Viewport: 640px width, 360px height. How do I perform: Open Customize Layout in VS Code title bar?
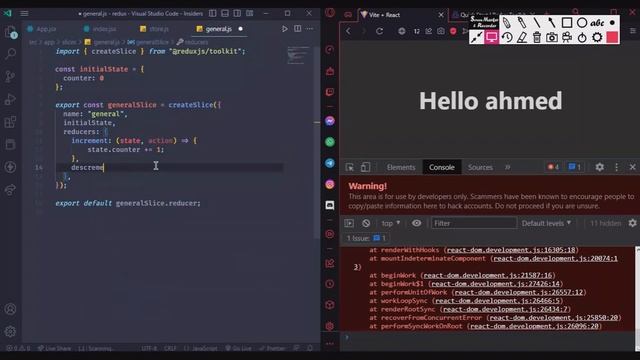[249, 13]
